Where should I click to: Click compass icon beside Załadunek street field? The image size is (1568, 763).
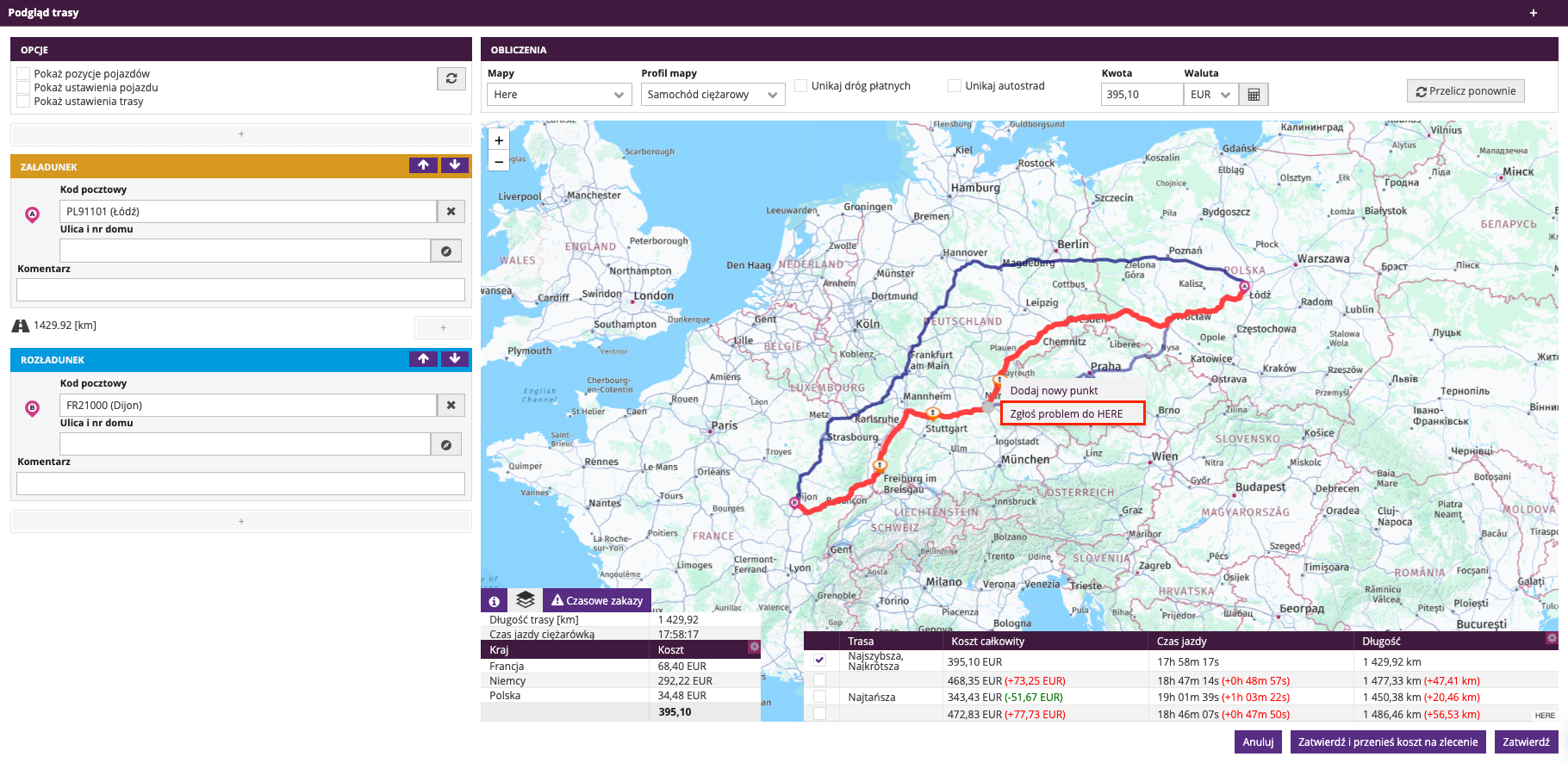[x=446, y=251]
